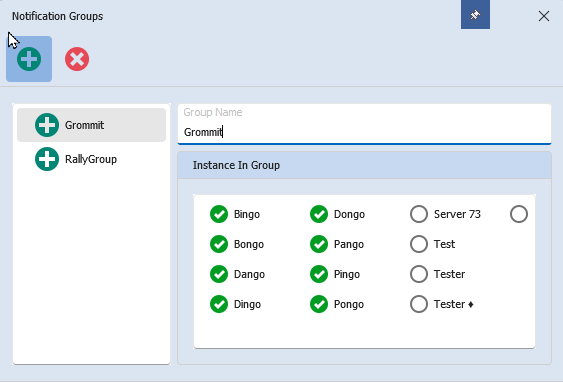Close the Notification Groups window

[x=544, y=16]
